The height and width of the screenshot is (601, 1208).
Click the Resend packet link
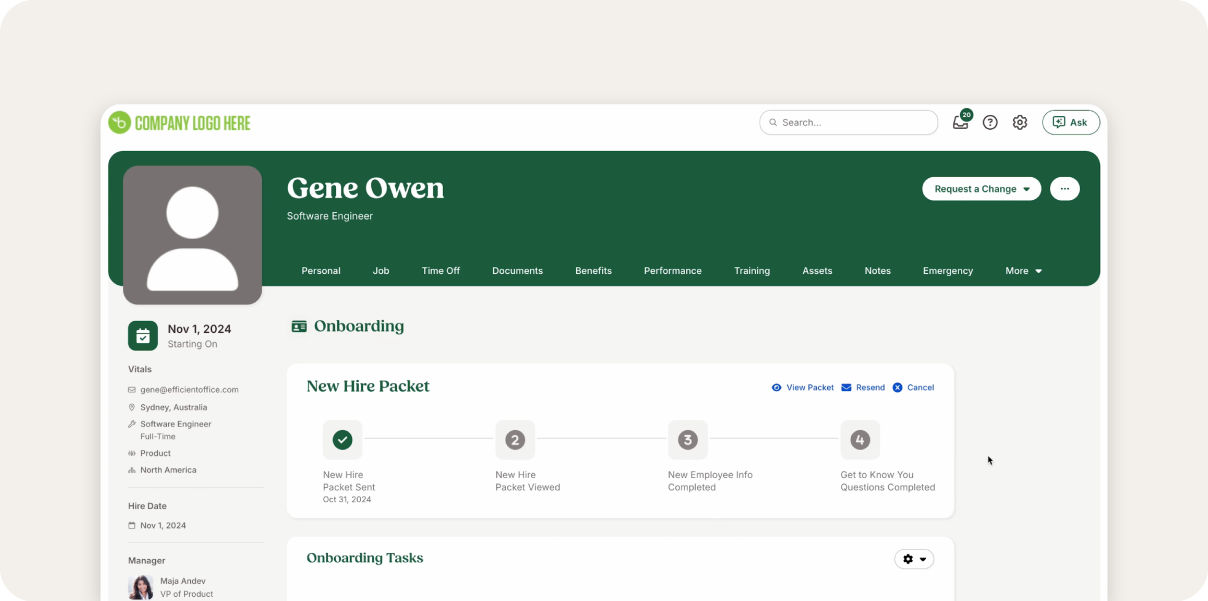point(863,387)
